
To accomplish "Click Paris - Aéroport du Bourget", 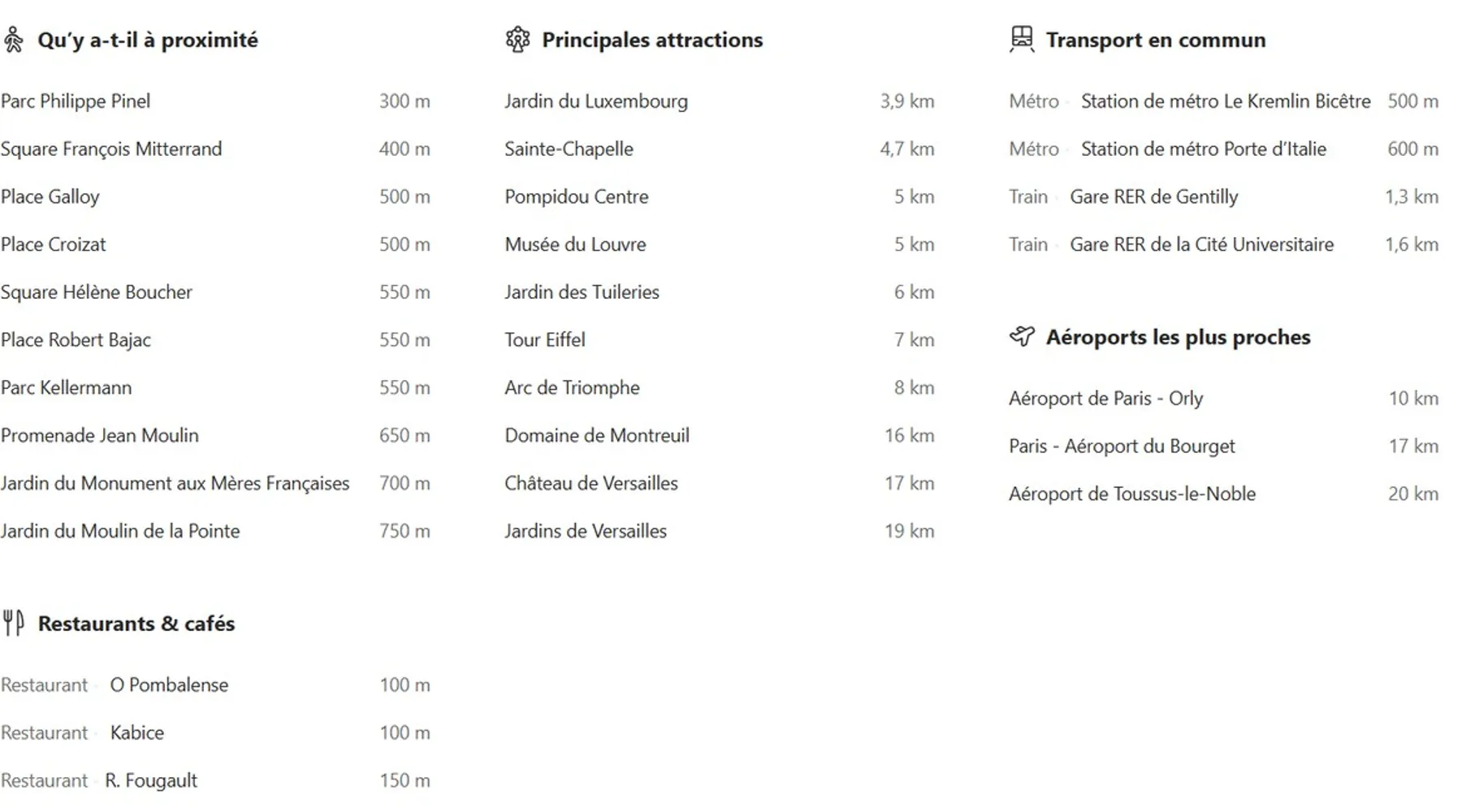I will point(1121,447).
